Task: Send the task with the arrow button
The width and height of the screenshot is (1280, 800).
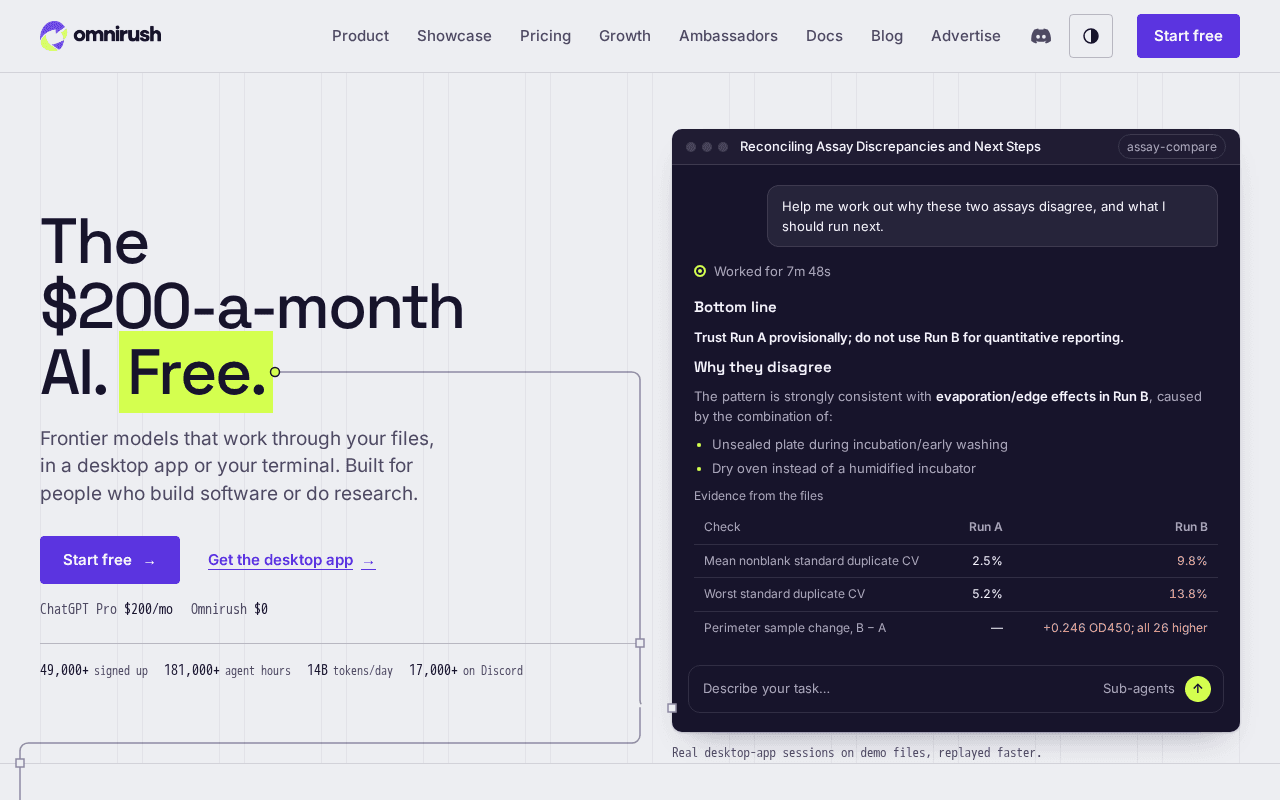Action: (1198, 689)
